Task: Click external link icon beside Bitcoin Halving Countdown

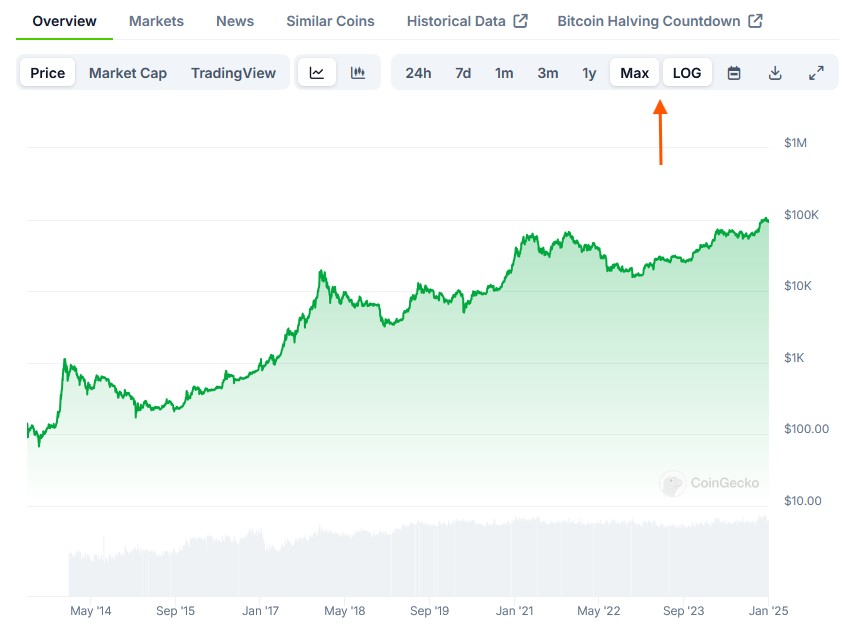Action: click(x=755, y=21)
